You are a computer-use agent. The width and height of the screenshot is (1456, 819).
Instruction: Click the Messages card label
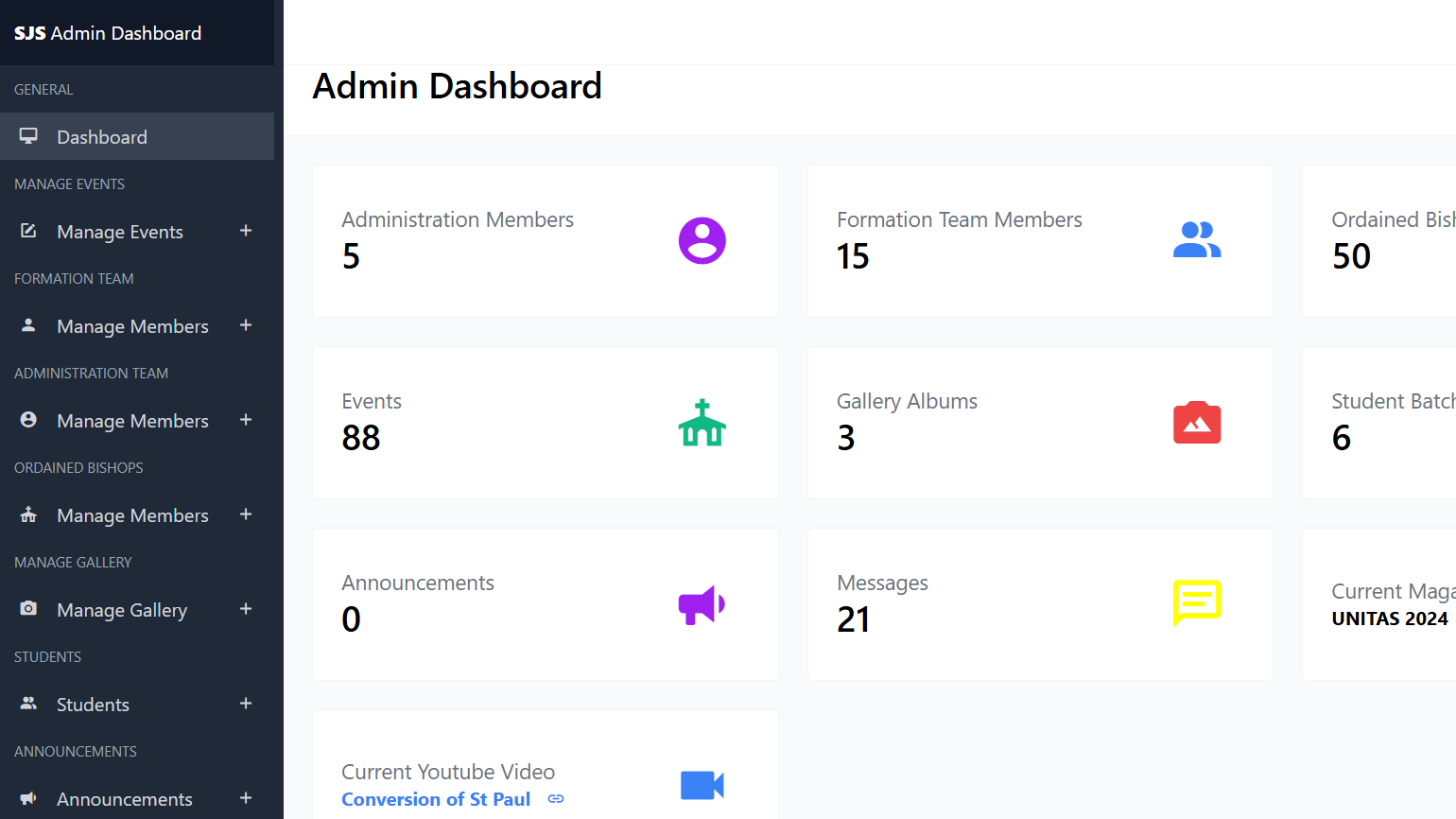(882, 583)
